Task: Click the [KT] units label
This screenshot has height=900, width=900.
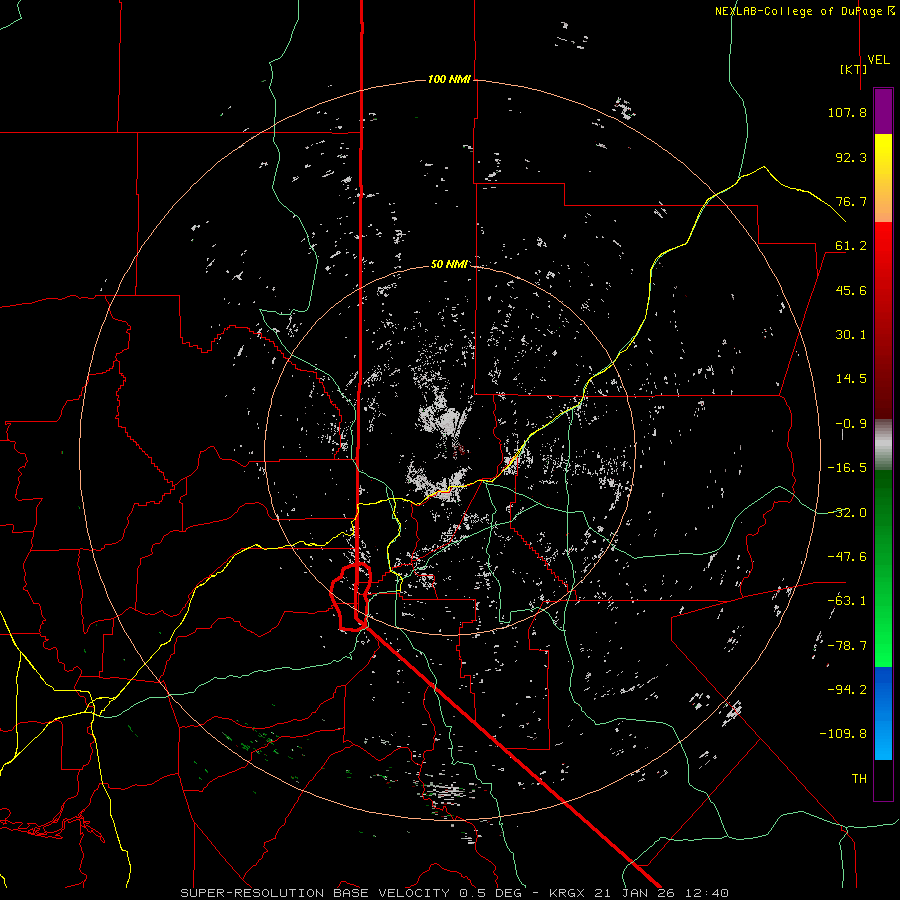Action: [x=853, y=69]
